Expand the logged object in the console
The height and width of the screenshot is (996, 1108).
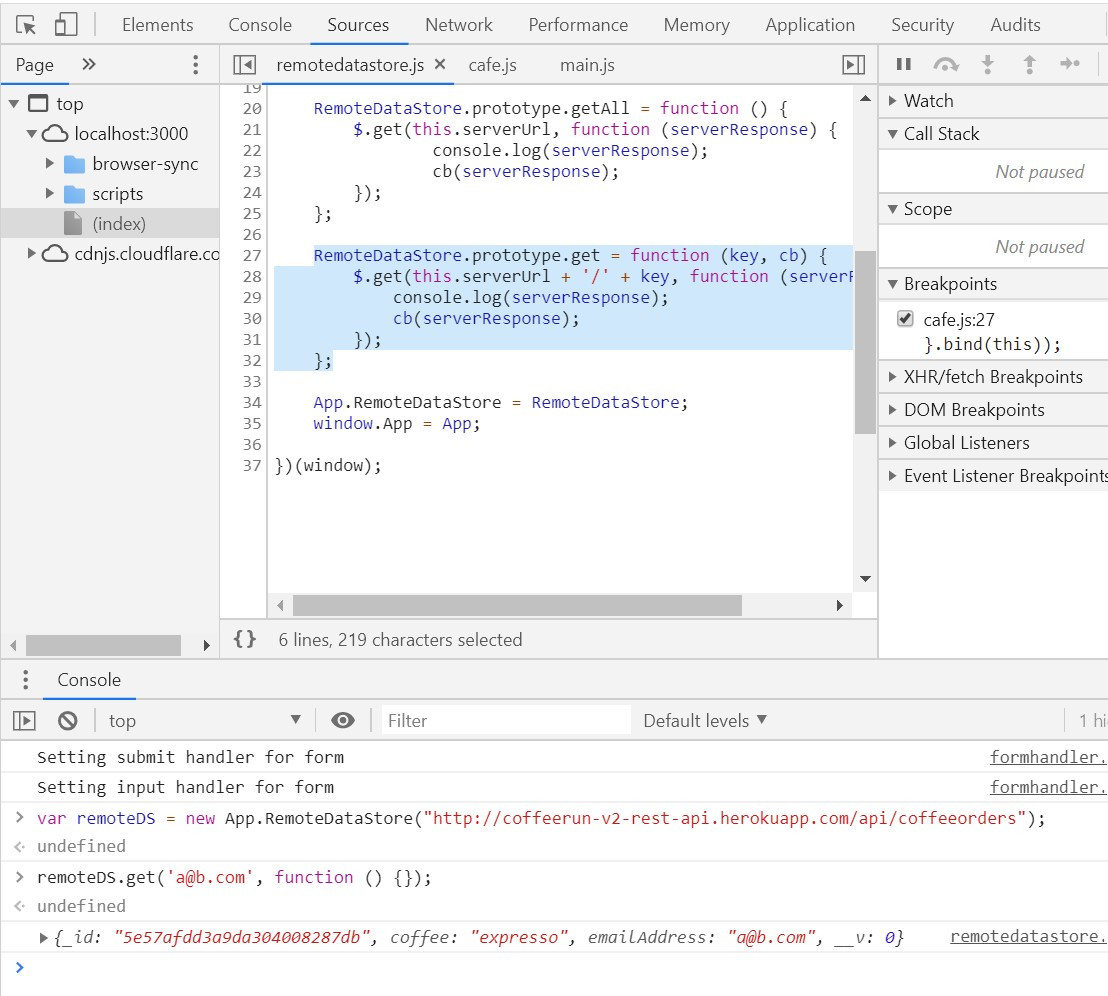[43, 937]
